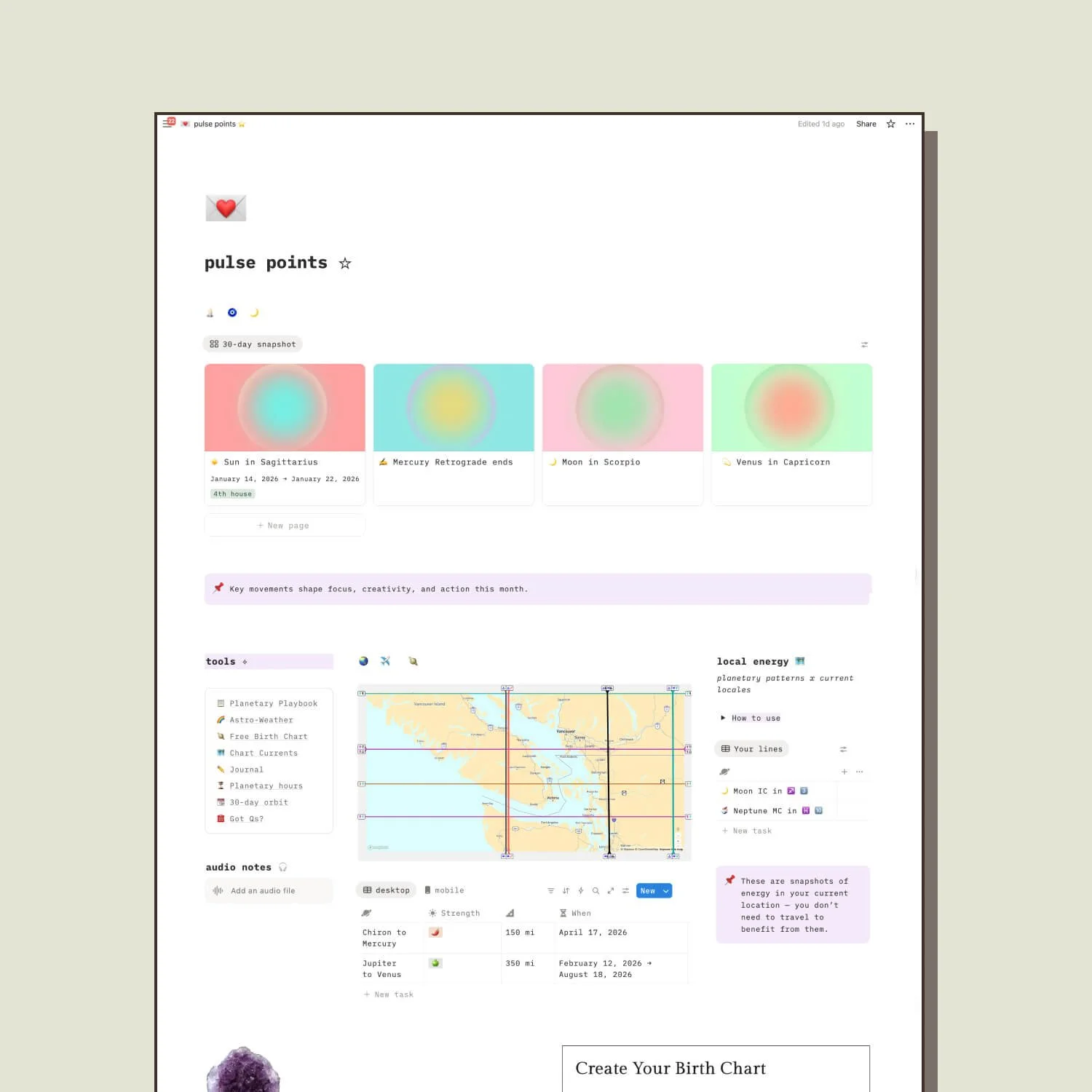
Task: Open the filter icon in table toolbar
Action: pyautogui.click(x=550, y=891)
